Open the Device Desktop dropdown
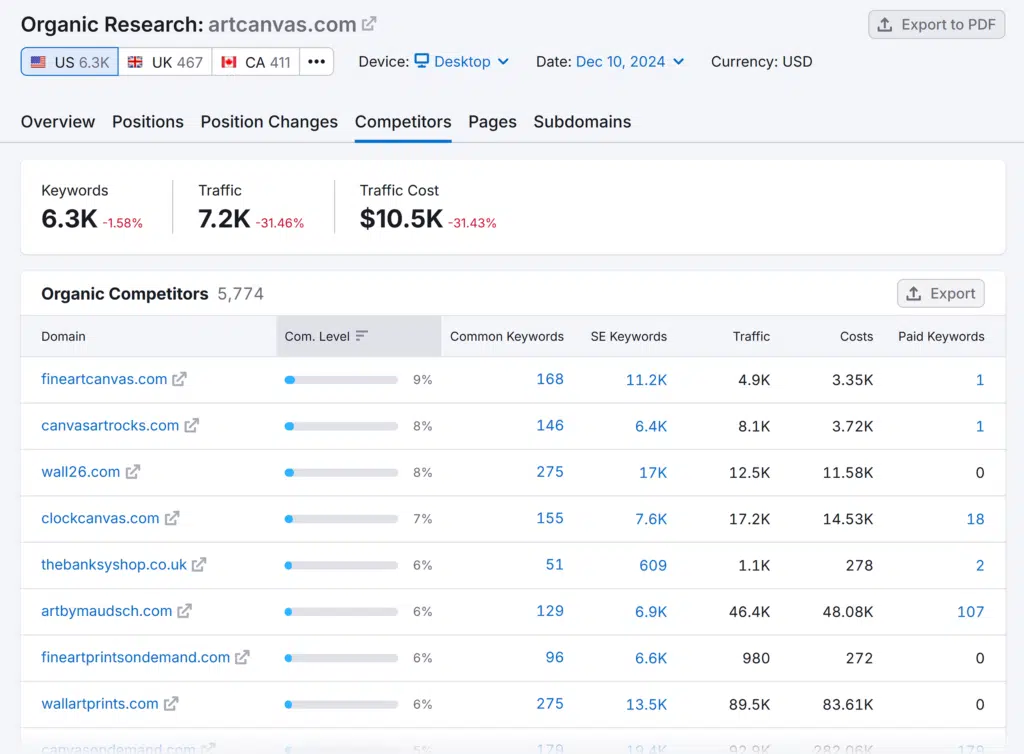 click(461, 62)
